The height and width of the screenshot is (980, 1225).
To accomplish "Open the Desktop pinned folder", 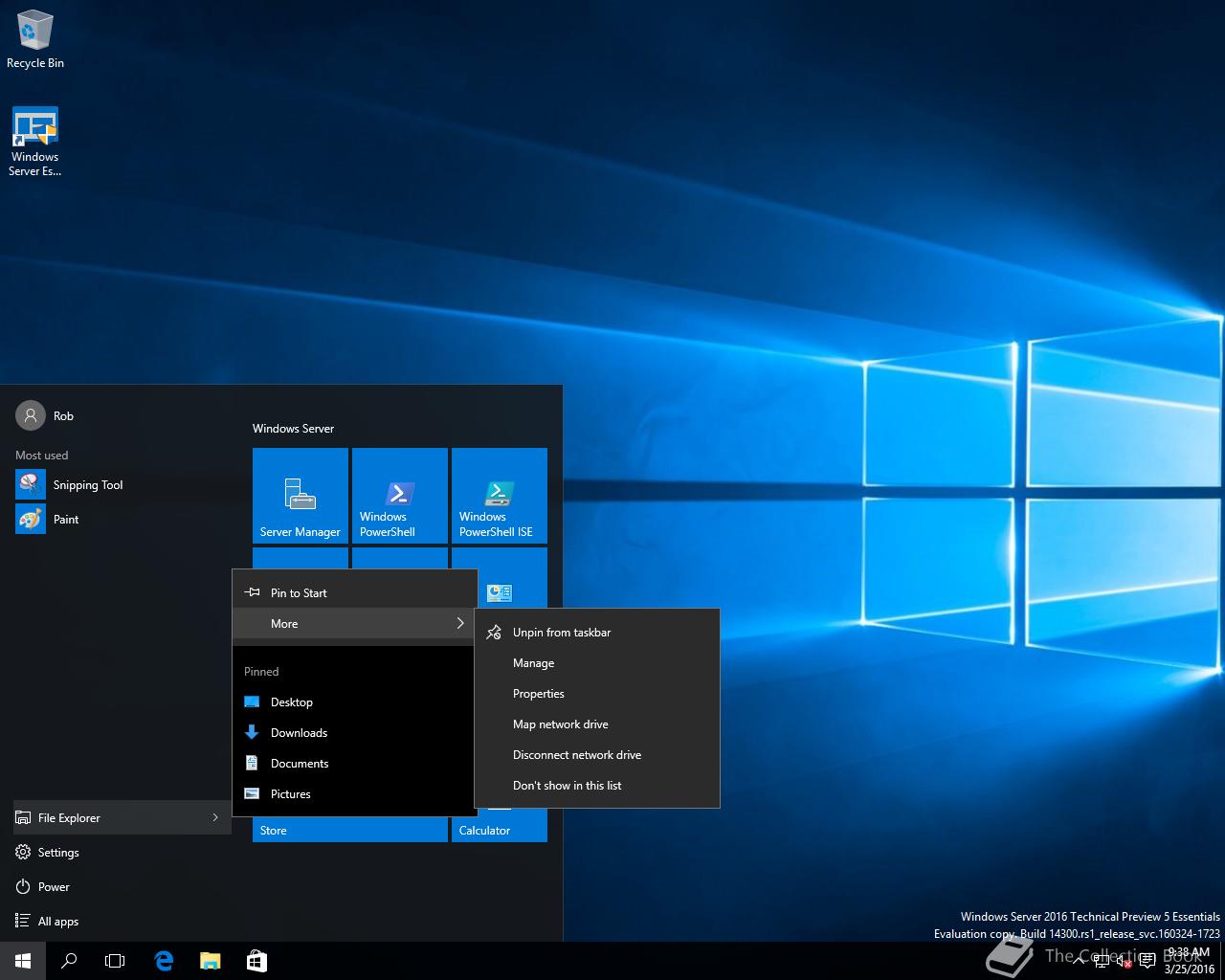I will 354,702.
